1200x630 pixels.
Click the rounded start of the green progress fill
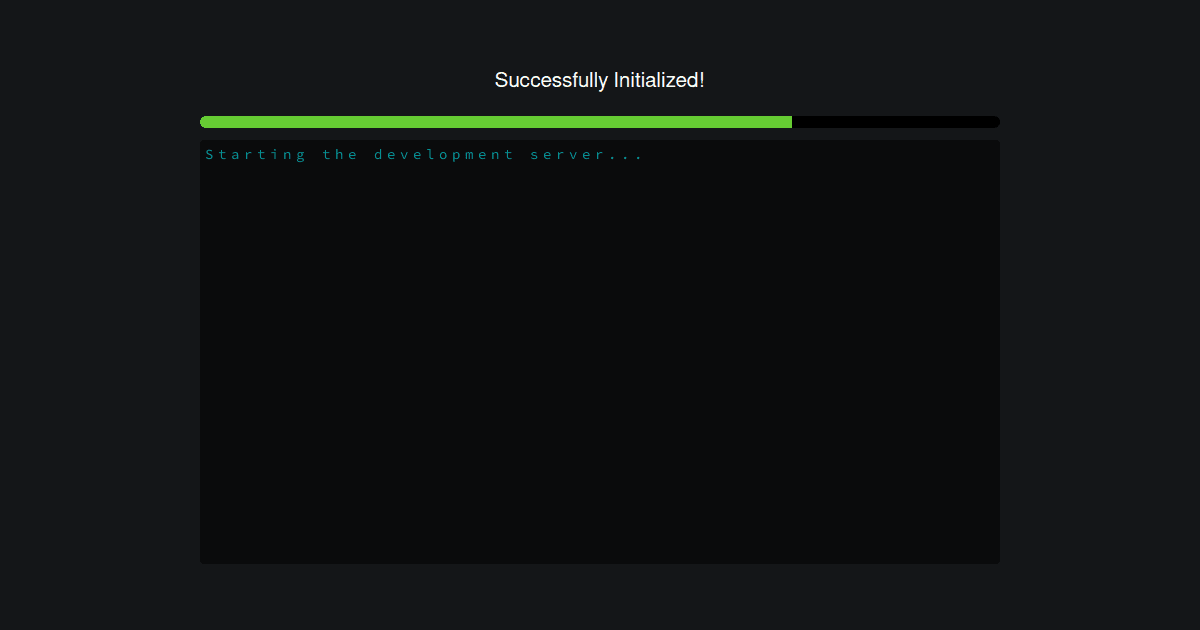point(205,122)
